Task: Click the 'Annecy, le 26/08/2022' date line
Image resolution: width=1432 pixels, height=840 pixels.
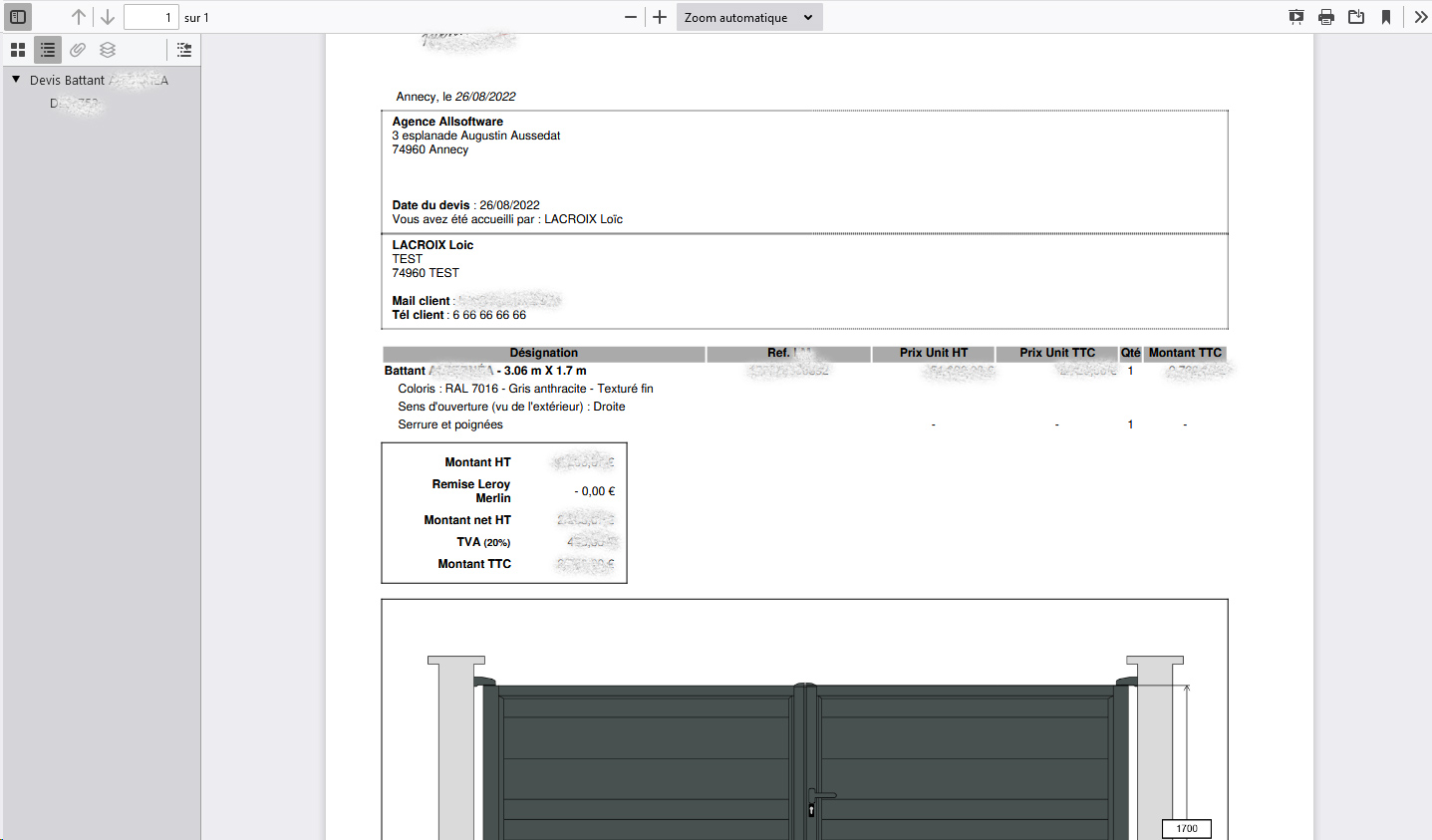Action: (455, 97)
